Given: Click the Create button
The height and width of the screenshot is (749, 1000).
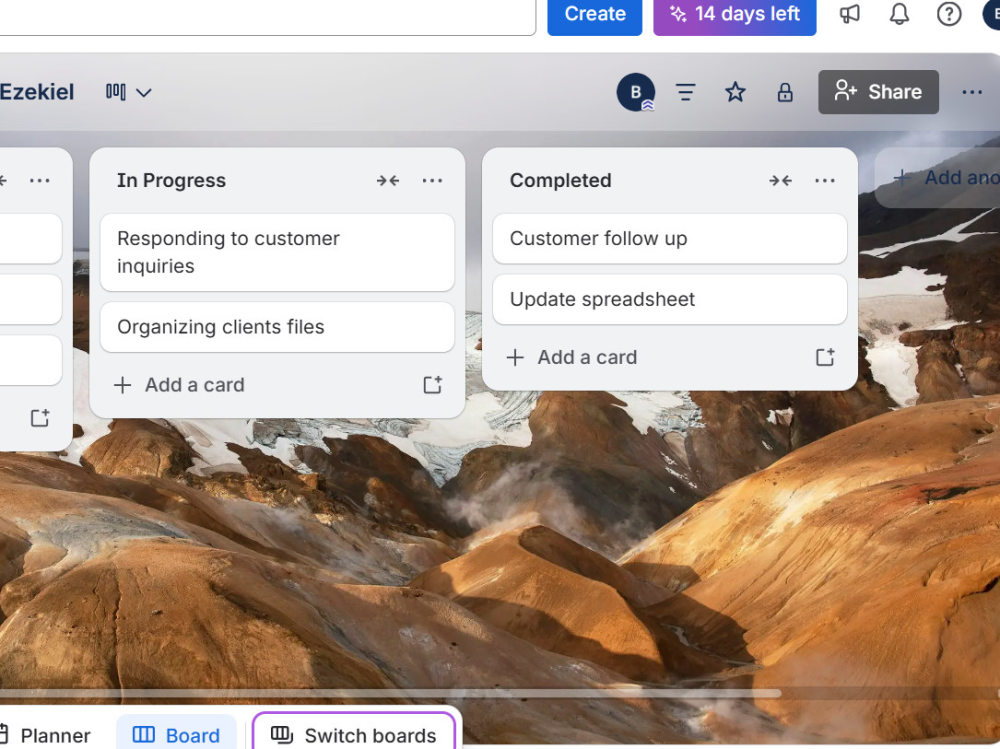Looking at the screenshot, I should [594, 14].
